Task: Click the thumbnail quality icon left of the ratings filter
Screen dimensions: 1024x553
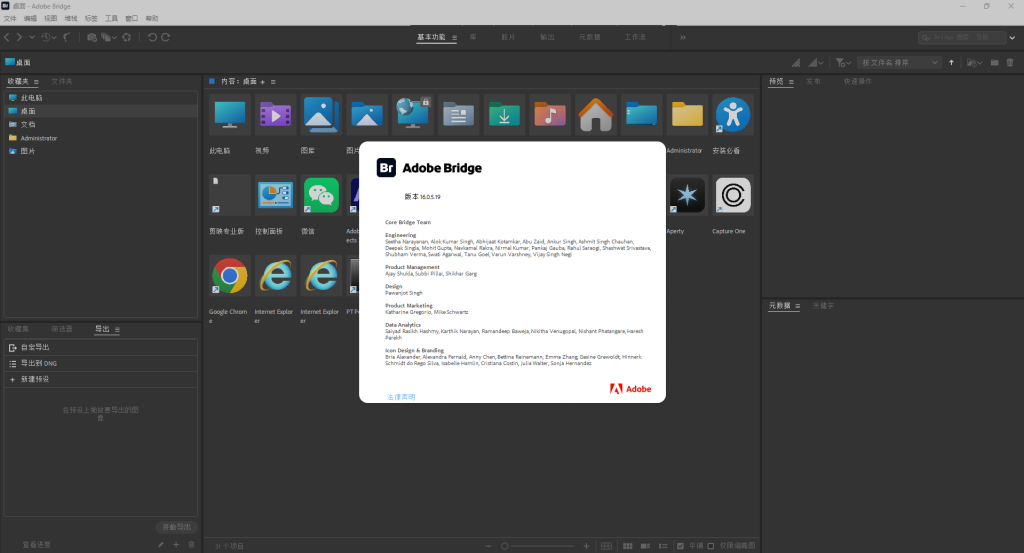Action: click(796, 63)
